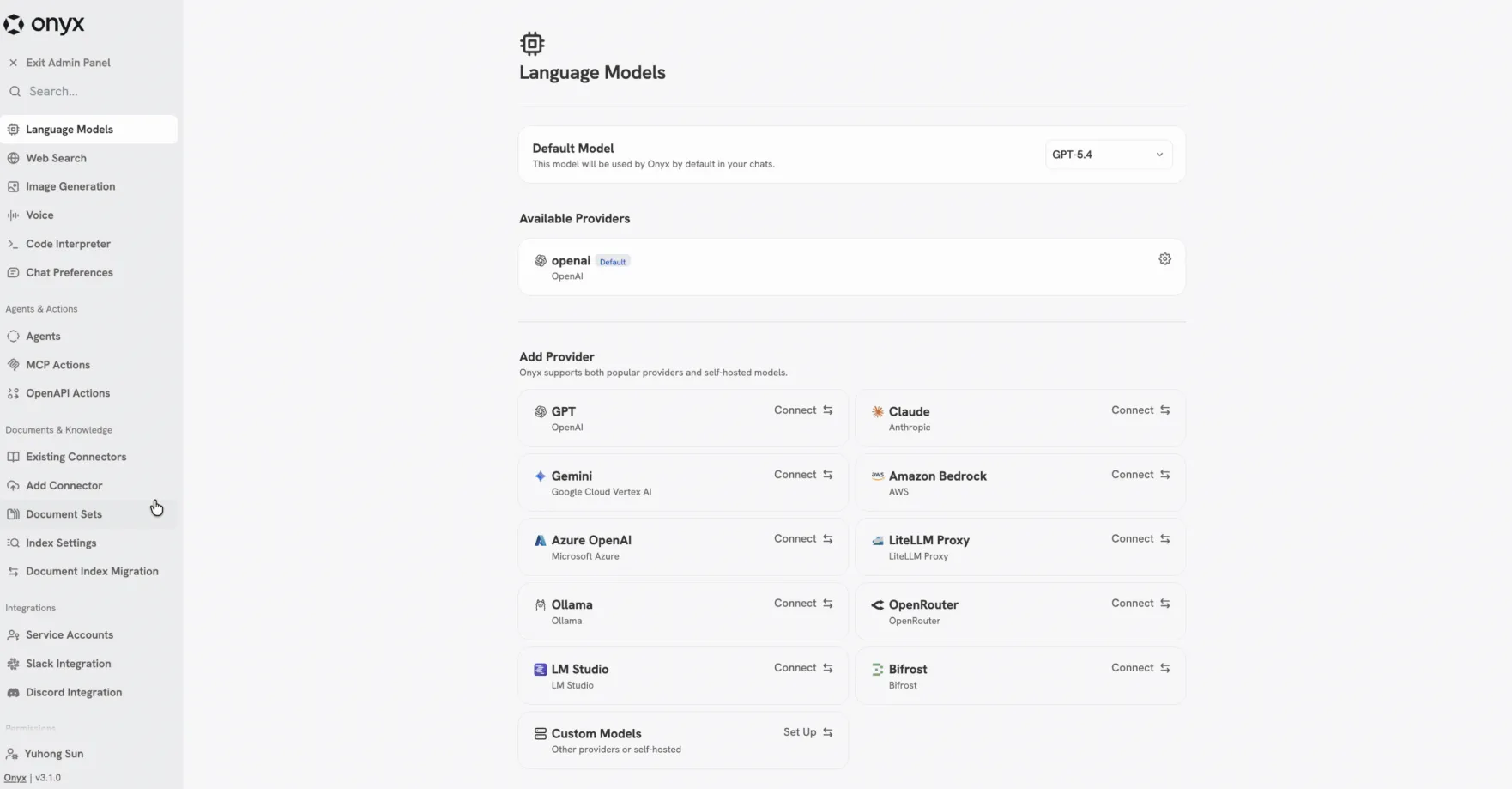Select the Image Generation sidebar icon
This screenshot has height=789, width=1512.
(14, 186)
